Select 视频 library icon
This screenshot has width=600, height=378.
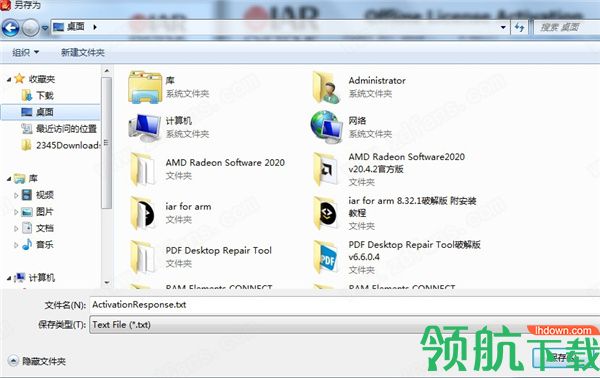[x=27, y=195]
